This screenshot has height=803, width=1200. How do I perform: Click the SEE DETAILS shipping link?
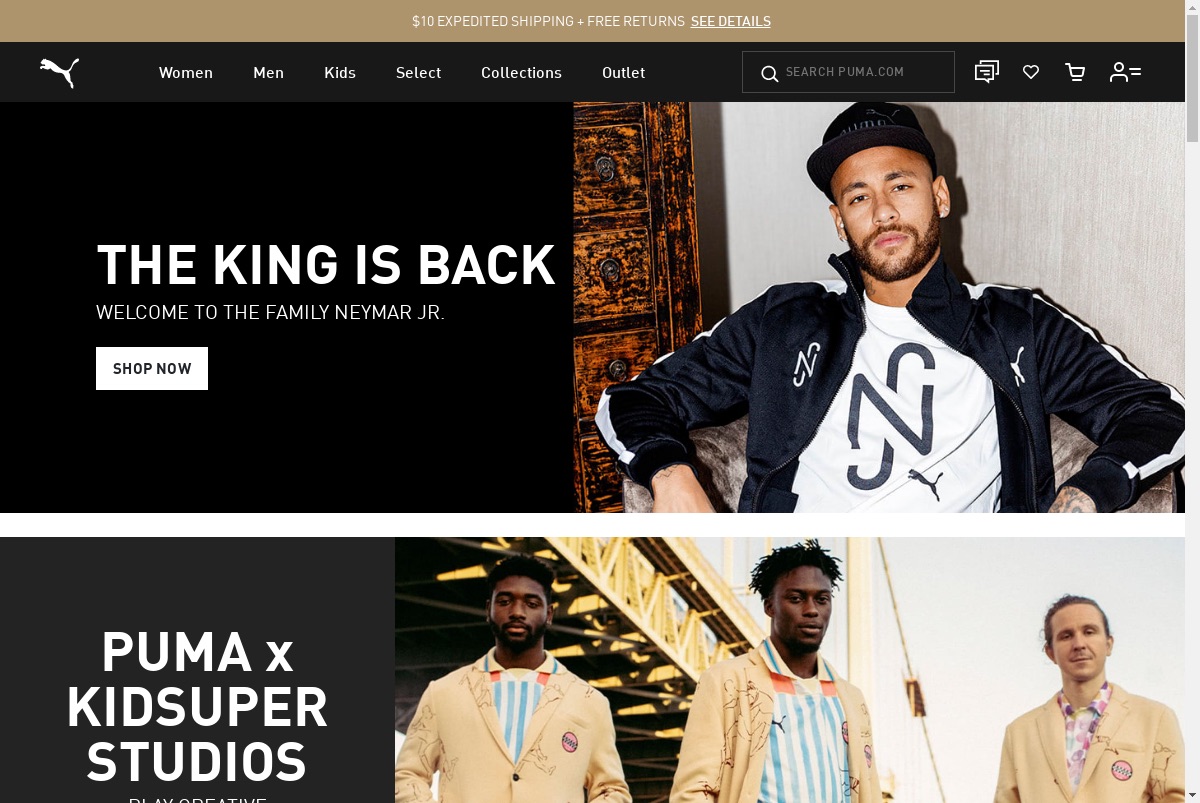[x=731, y=21]
